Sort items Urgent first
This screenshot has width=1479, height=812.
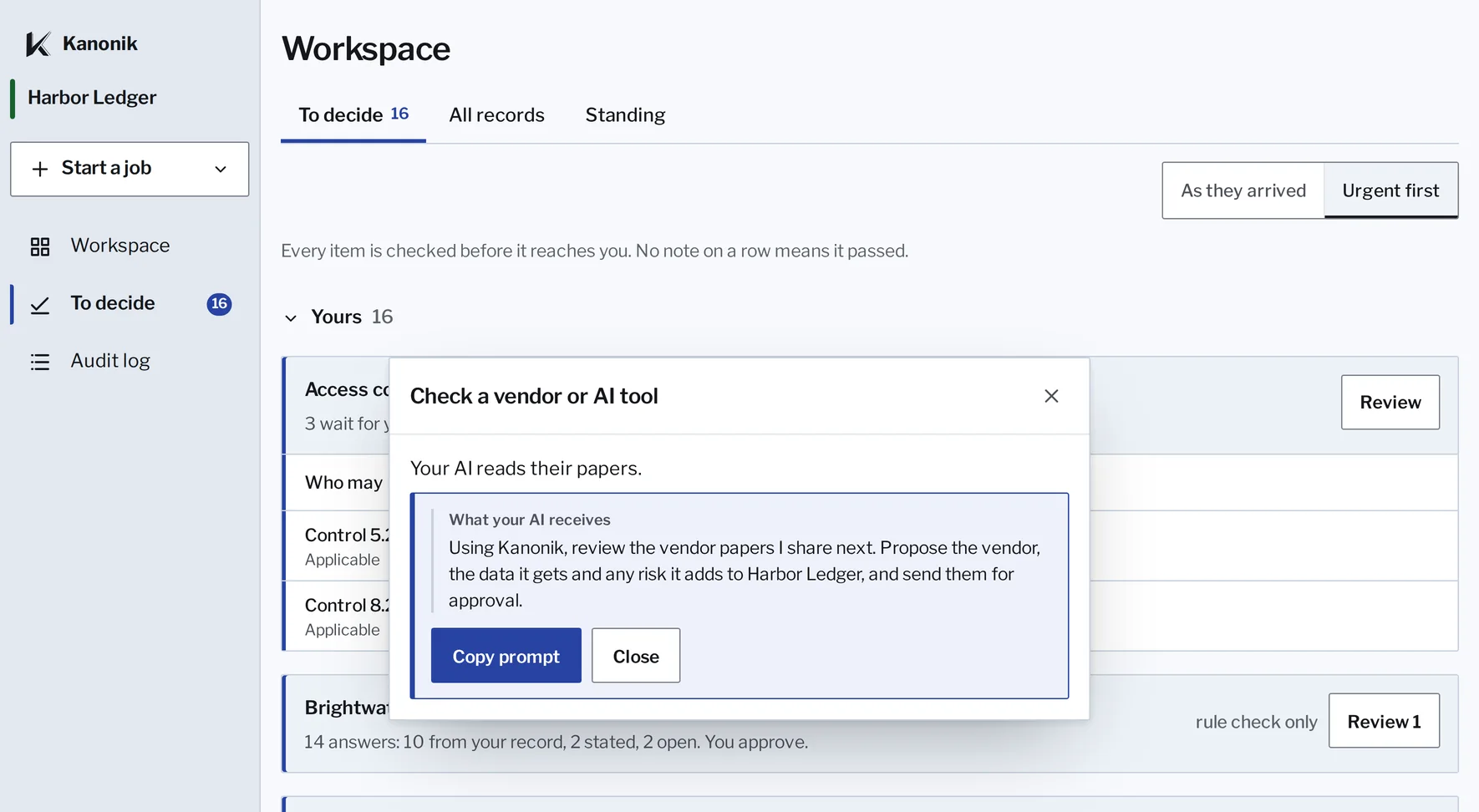click(x=1390, y=190)
